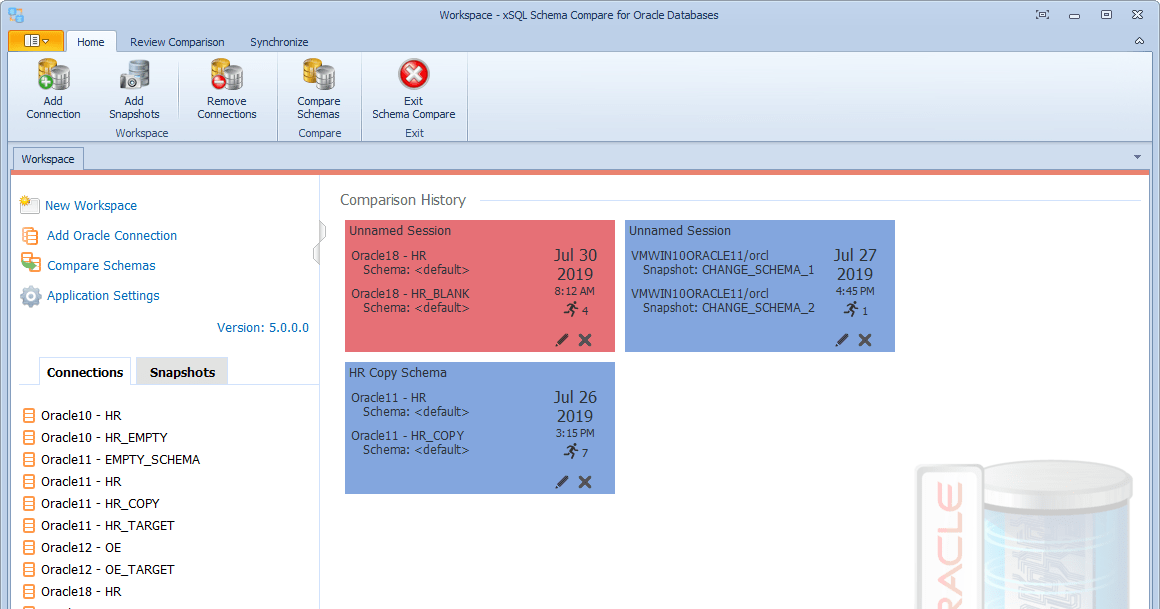
Task: Click the Compare Schemas ribbon icon
Action: tap(319, 75)
